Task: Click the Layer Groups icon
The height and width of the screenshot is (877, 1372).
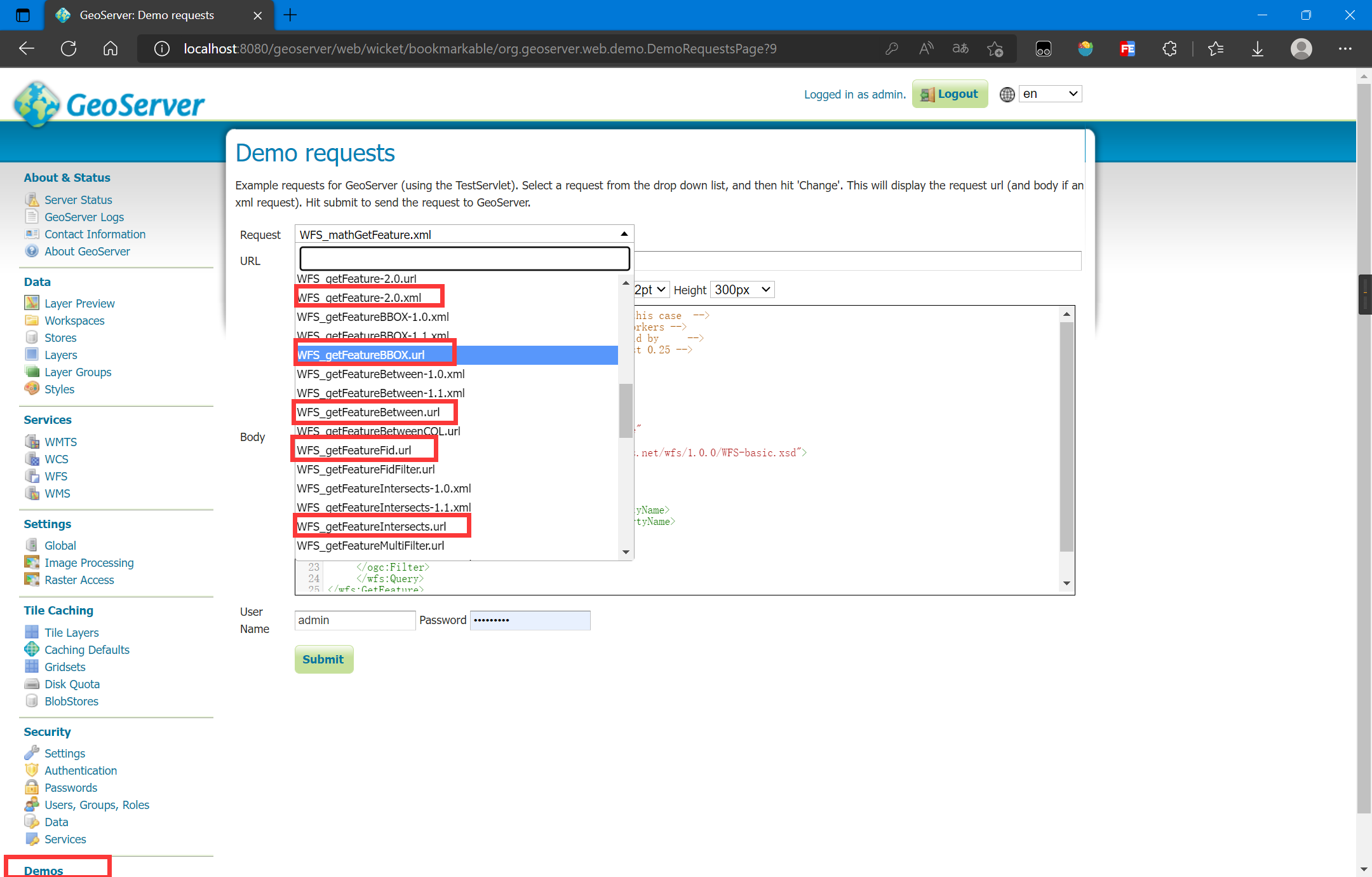Action: pos(32,372)
